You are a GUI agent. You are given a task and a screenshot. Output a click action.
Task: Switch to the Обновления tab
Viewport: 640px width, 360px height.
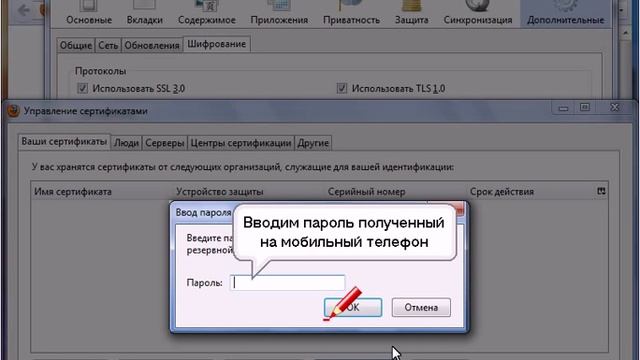click(152, 45)
